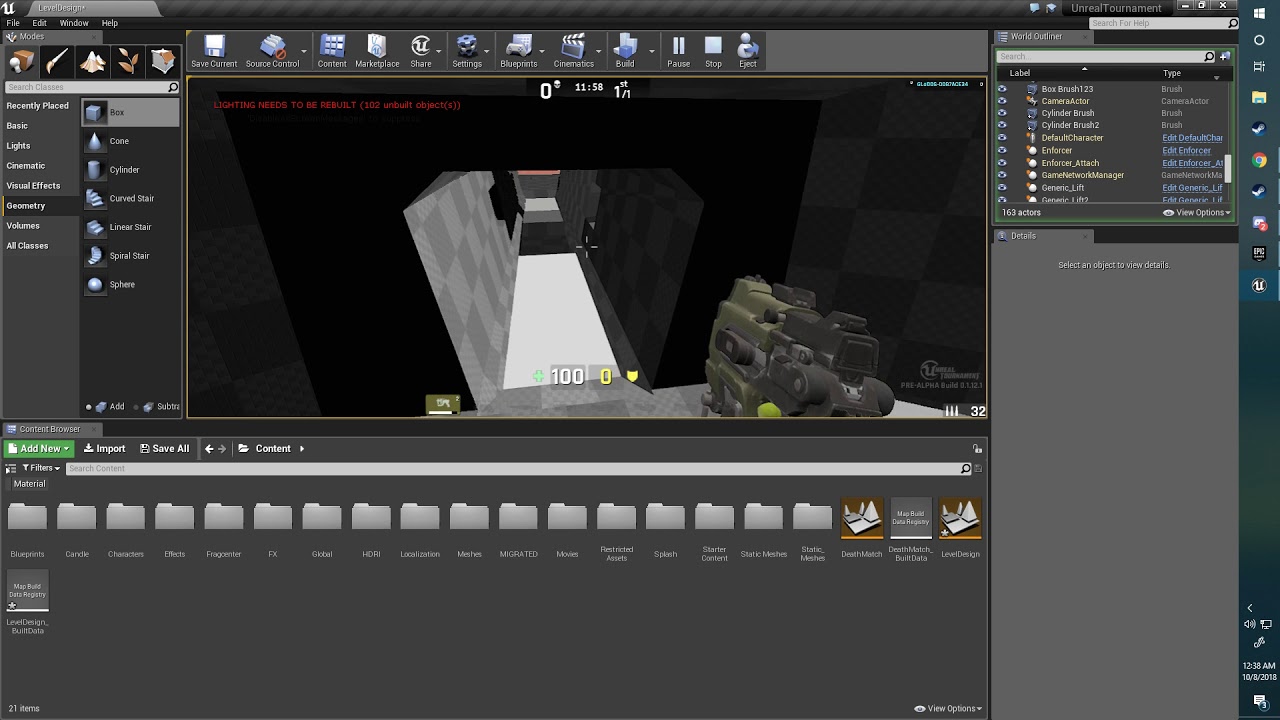
Task: Open File Explorer from the taskbar
Action: pyautogui.click(x=1259, y=100)
